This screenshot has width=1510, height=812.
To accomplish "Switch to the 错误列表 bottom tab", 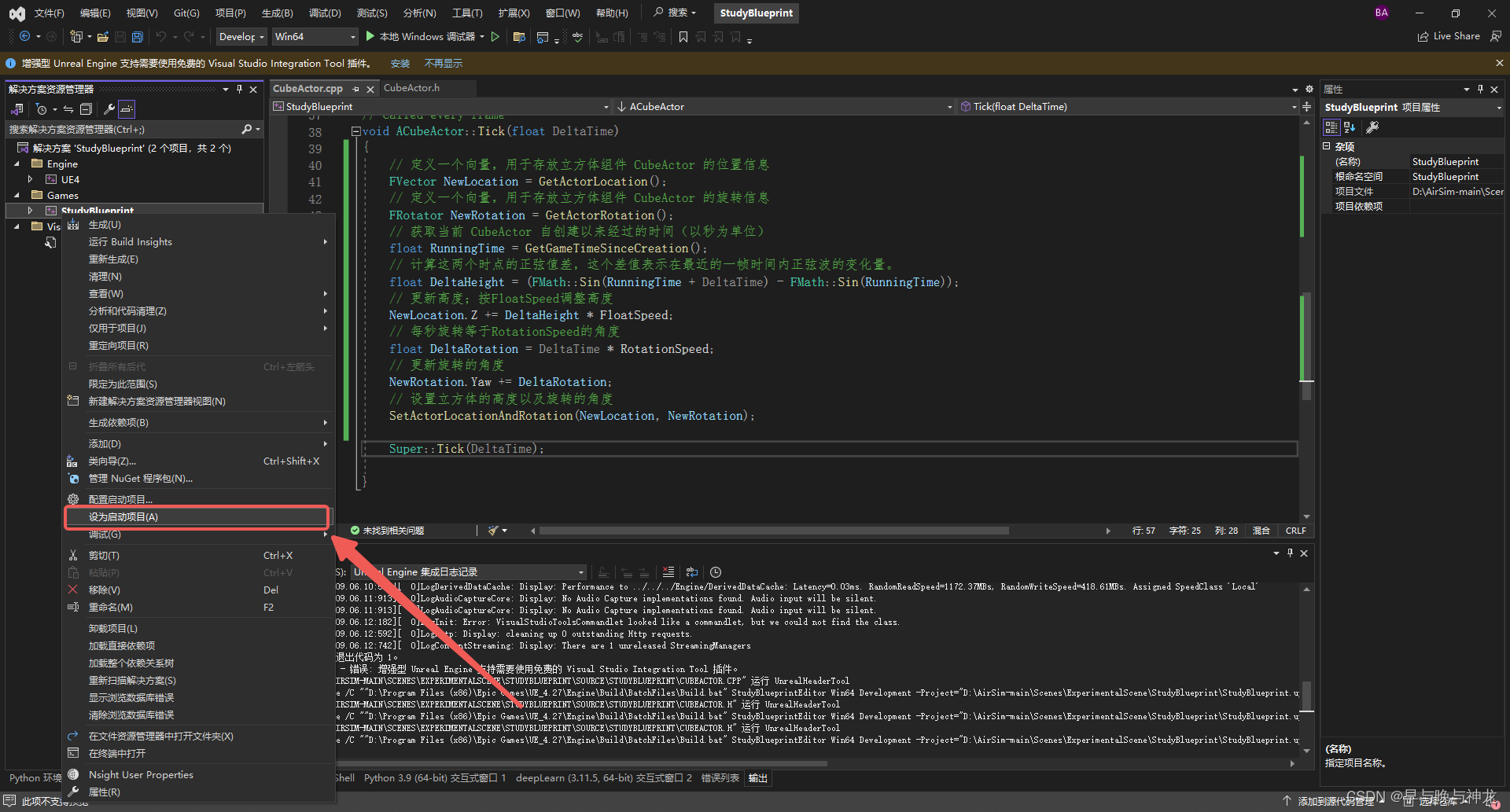I will pos(720,777).
